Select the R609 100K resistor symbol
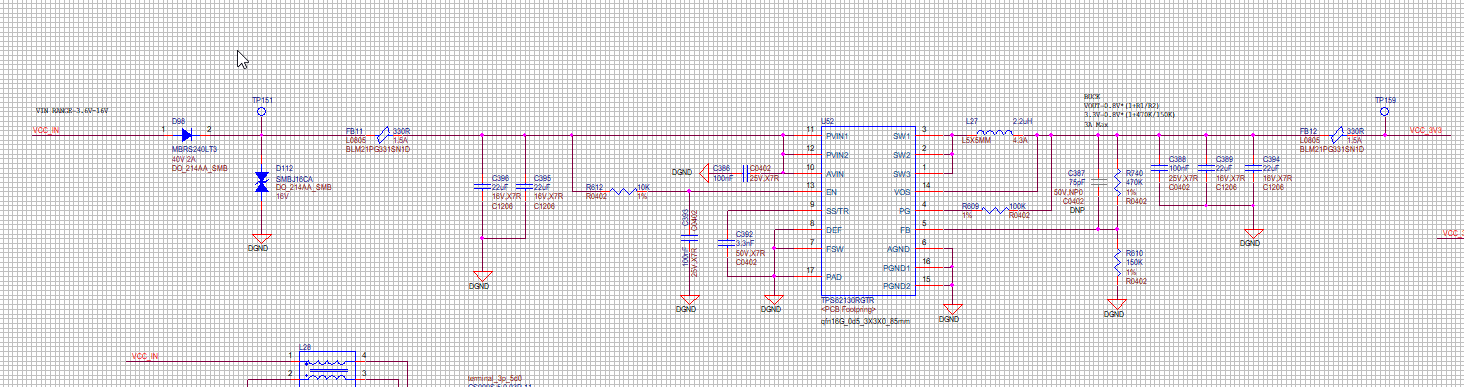This screenshot has height=387, width=1464. [x=996, y=211]
